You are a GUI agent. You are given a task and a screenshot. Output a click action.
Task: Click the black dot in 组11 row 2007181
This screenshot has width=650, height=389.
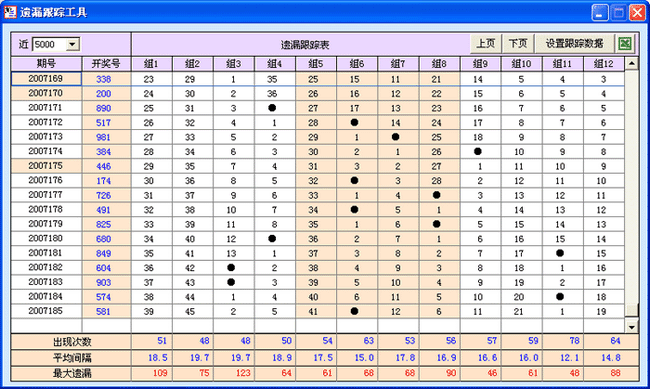[560, 253]
